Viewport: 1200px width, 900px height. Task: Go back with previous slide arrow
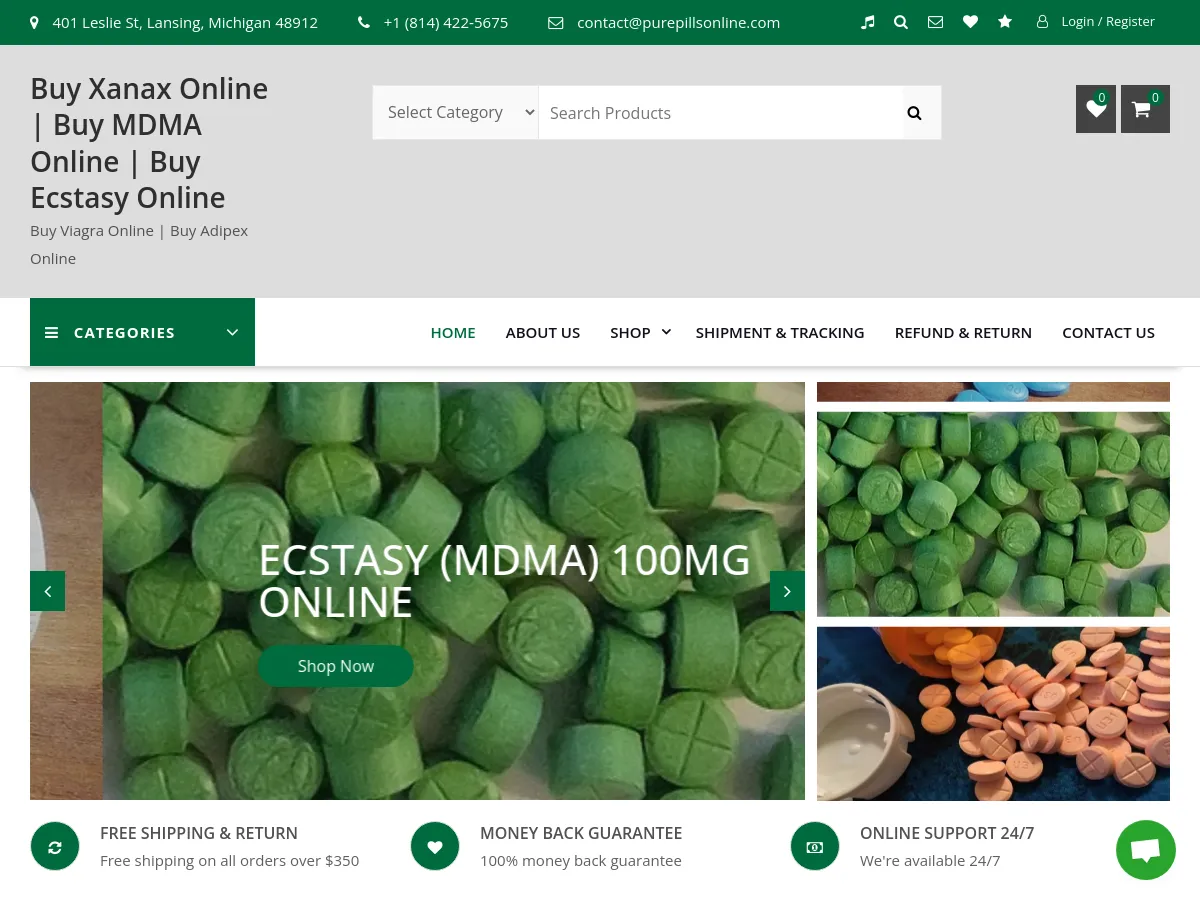click(47, 591)
